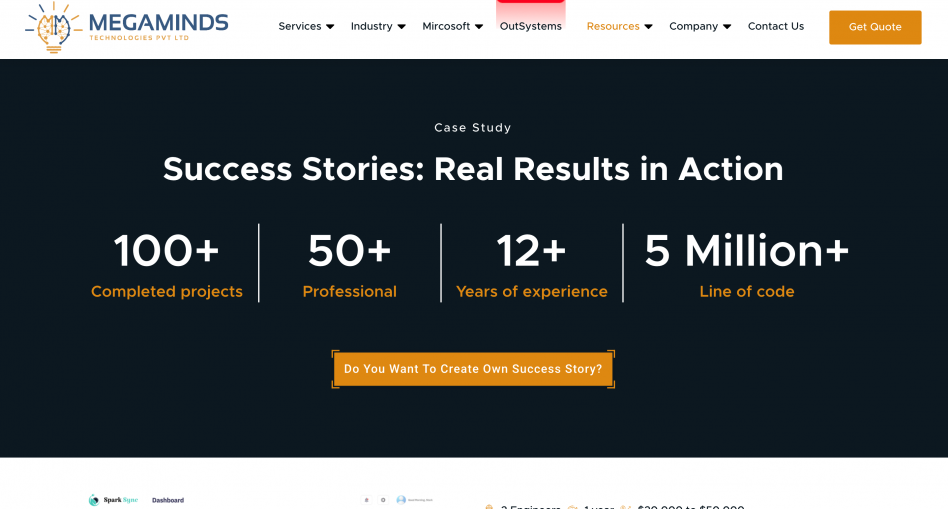Select the Industry menu label

[371, 27]
